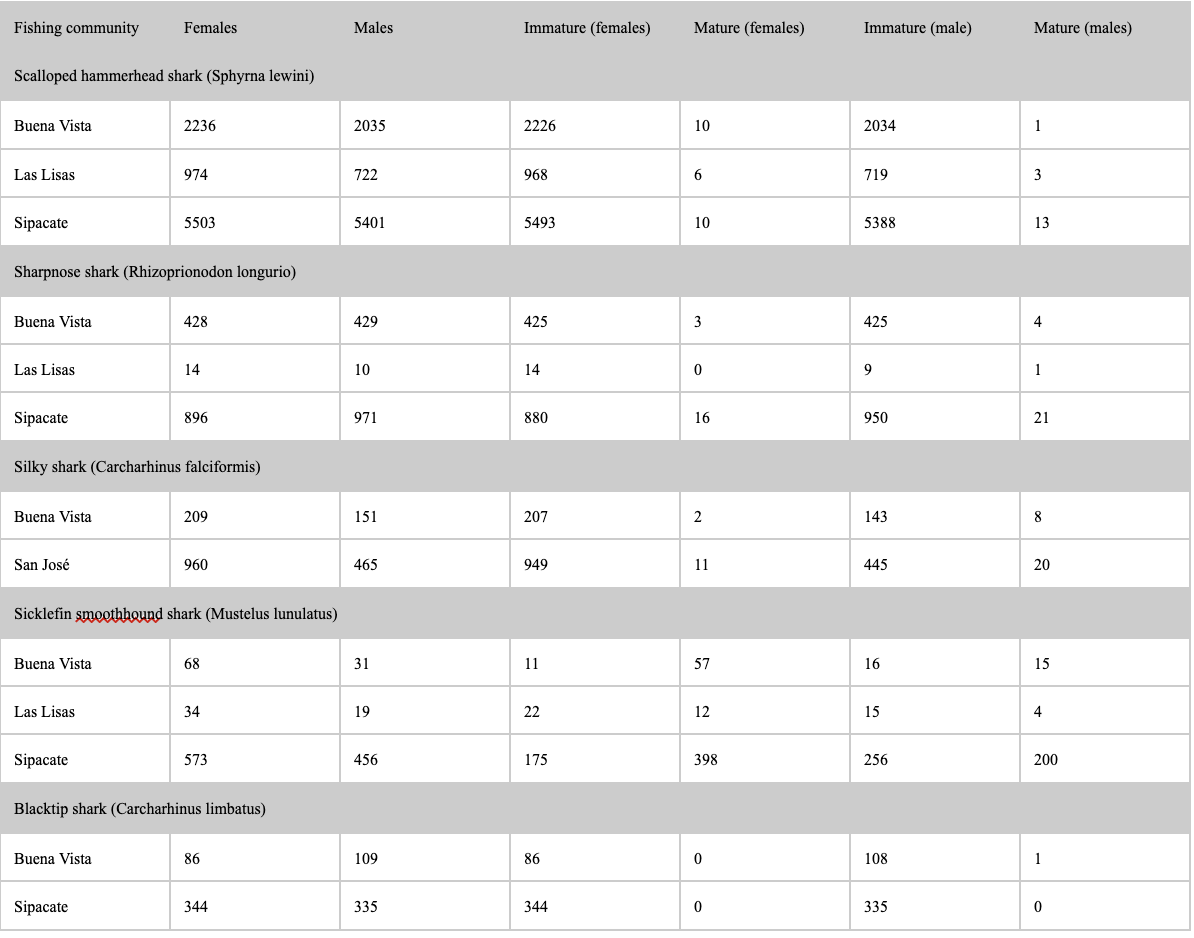Click the cell with value 949
Screen dimensions: 1194x938
click(595, 565)
